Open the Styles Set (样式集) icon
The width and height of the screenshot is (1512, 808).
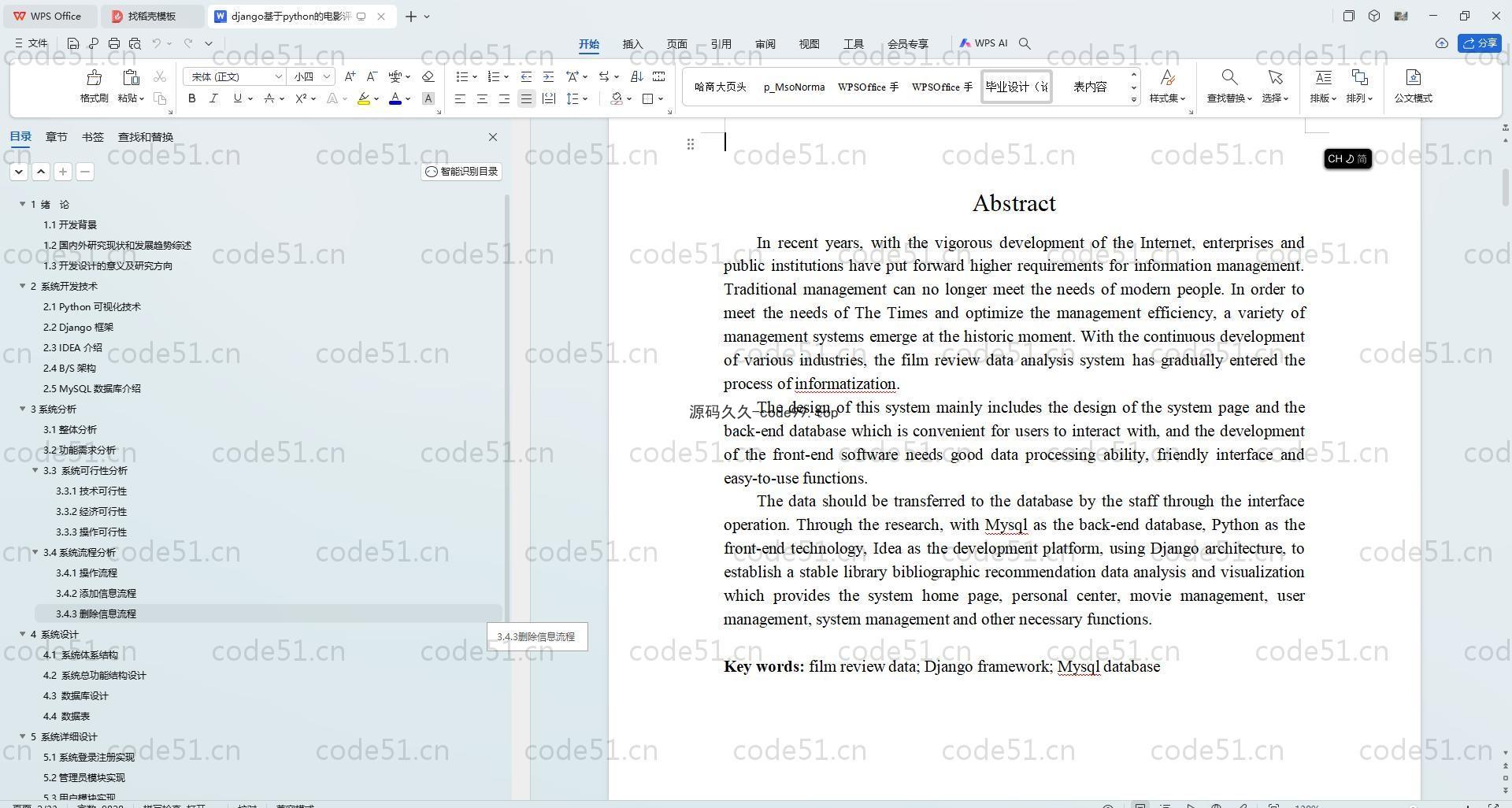pos(1167,86)
